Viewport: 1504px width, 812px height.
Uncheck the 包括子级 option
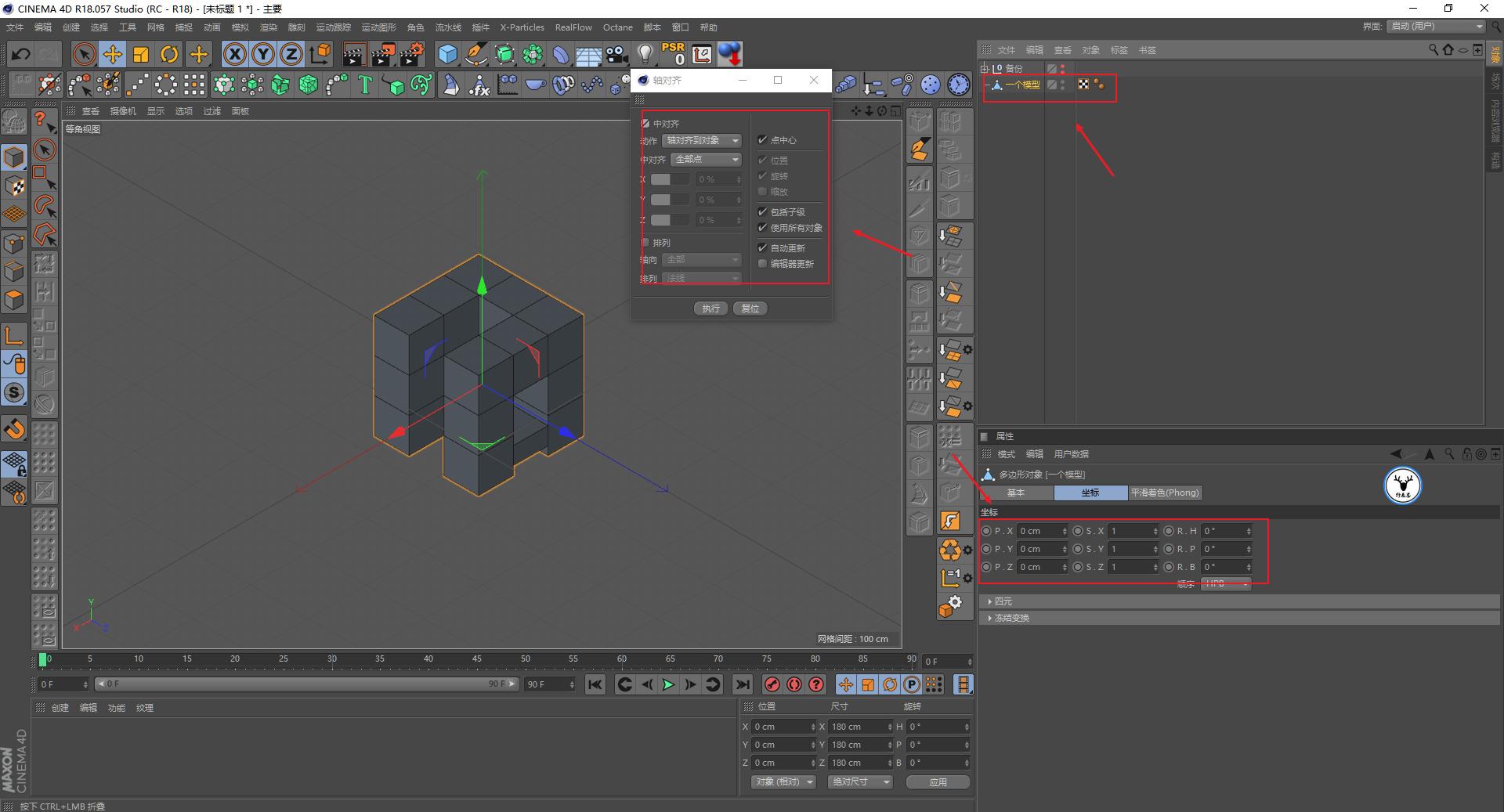click(762, 212)
